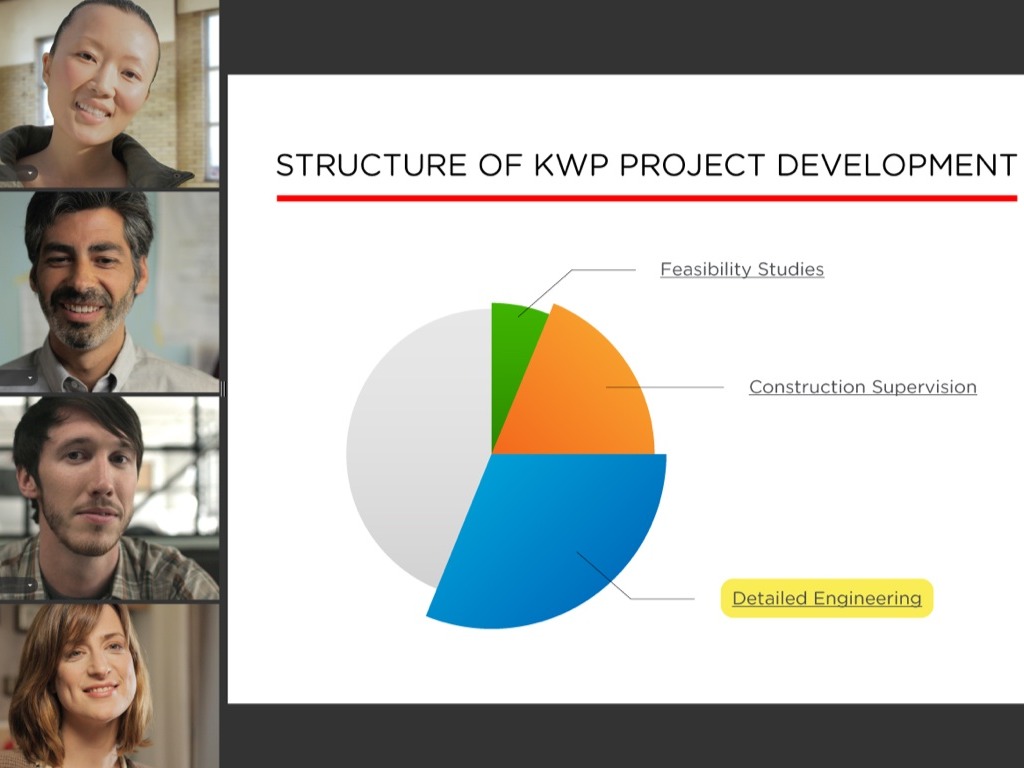1024x768 pixels.
Task: Click the red divider line under the slide title
Action: (645, 198)
